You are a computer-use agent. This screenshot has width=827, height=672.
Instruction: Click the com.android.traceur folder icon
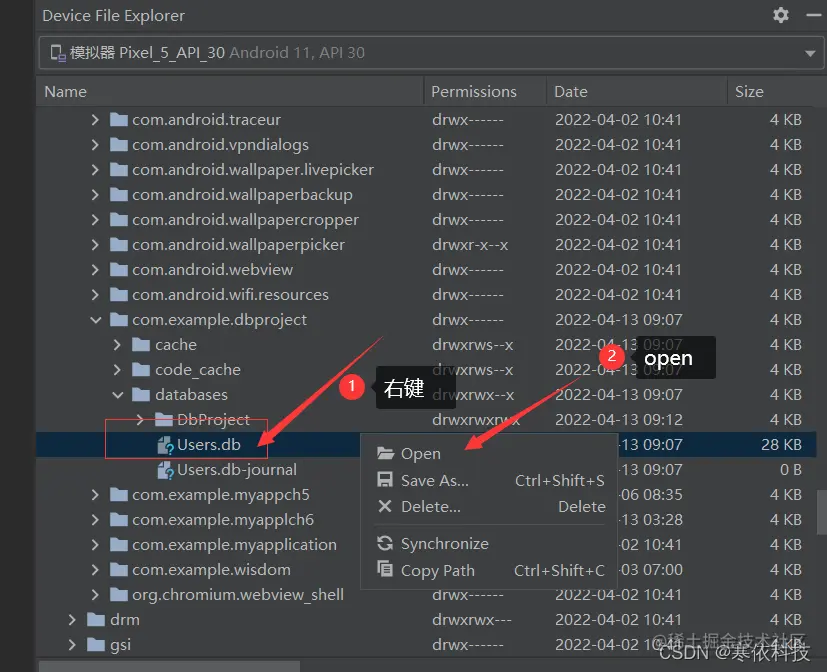point(119,120)
